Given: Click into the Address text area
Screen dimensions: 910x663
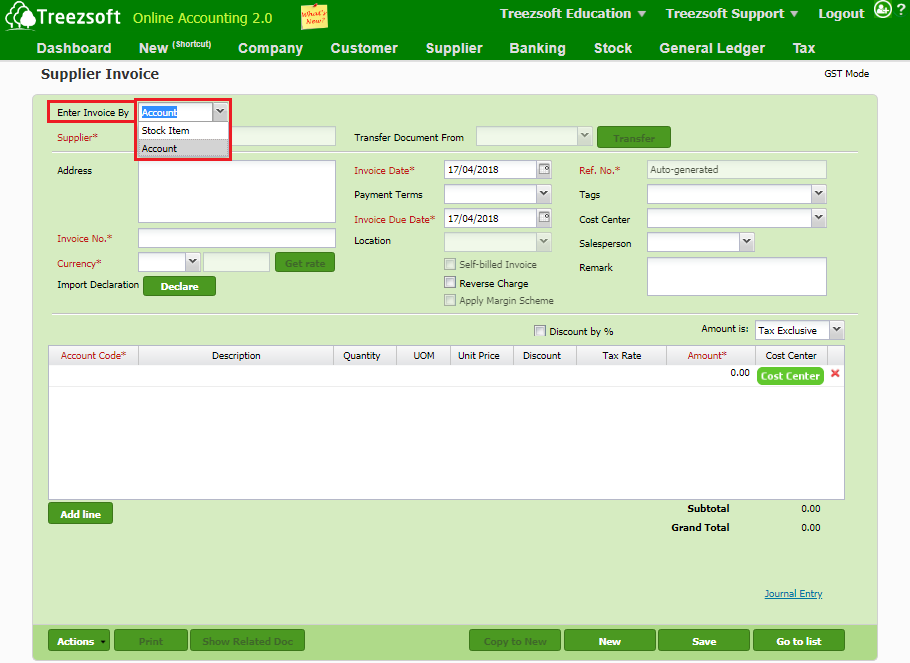Looking at the screenshot, I should pyautogui.click(x=237, y=192).
